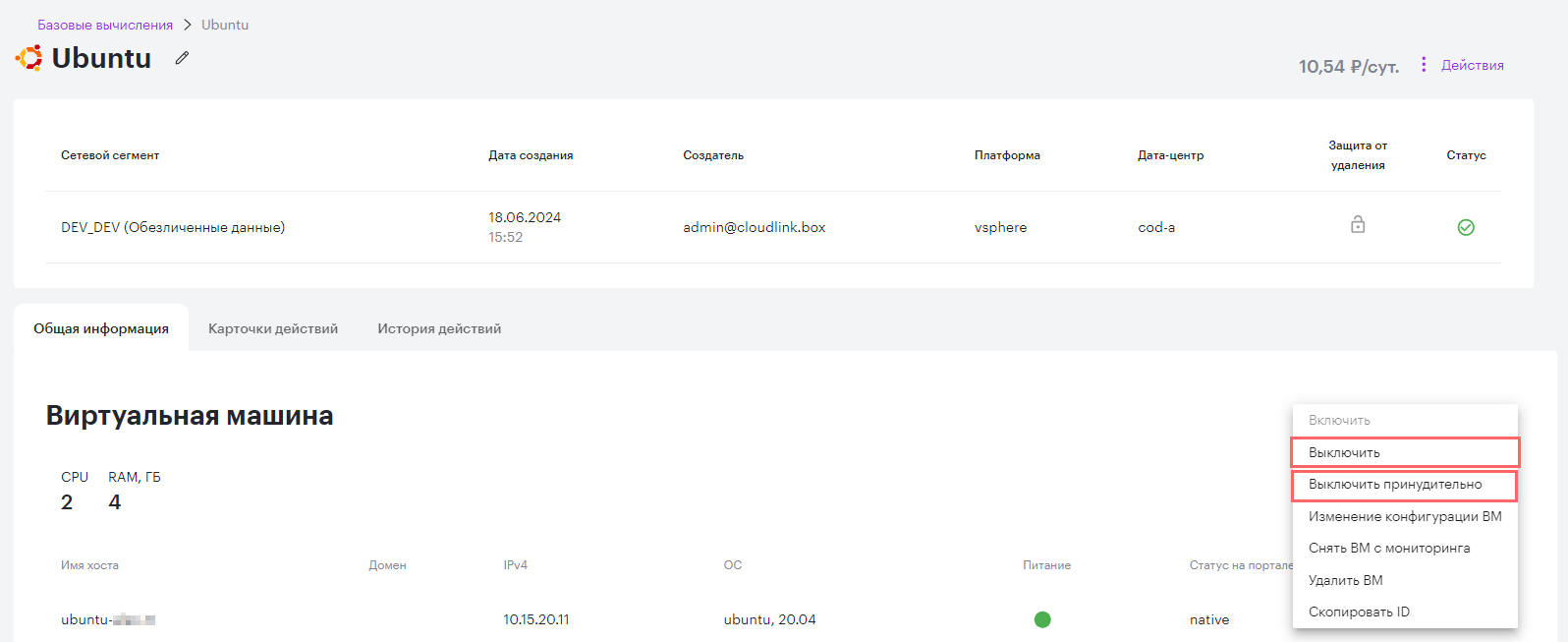
Task: Select Общая информация tab
Action: point(101,328)
